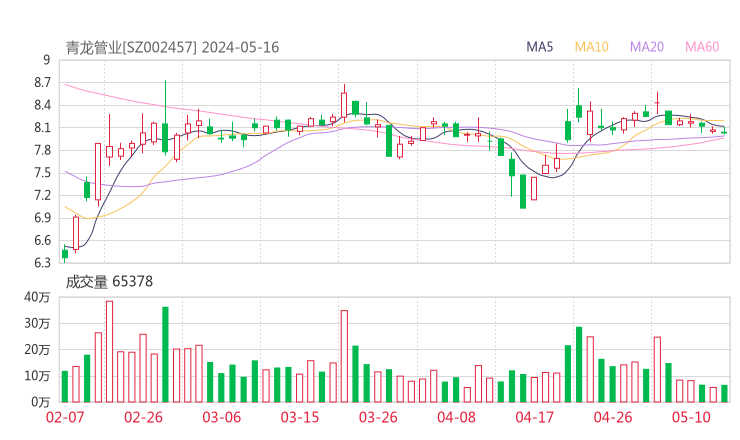
Task: Click the 6.6 price axis label
Action: (x=42, y=241)
